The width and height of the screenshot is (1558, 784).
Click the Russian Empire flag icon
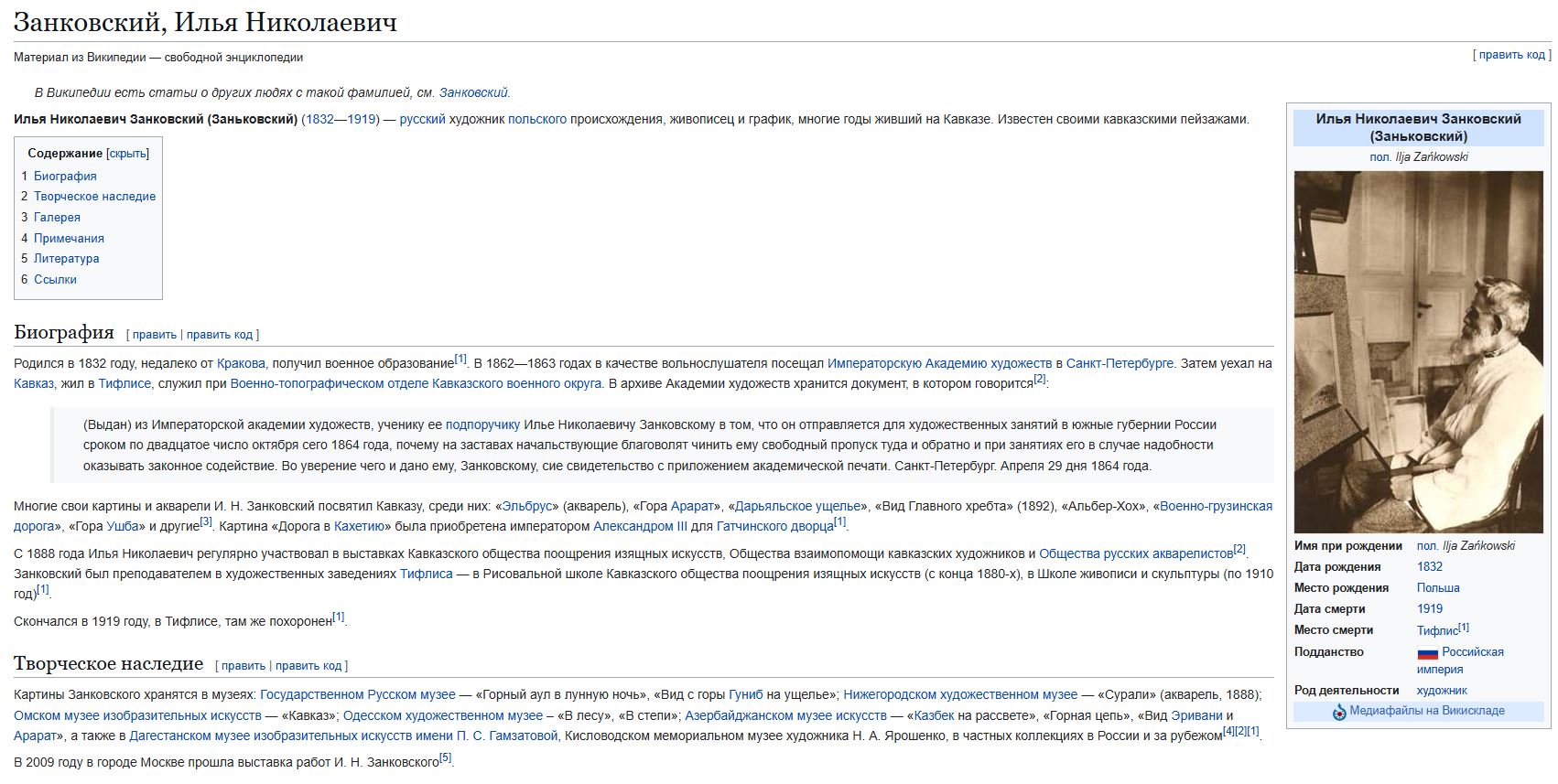coord(1428,653)
